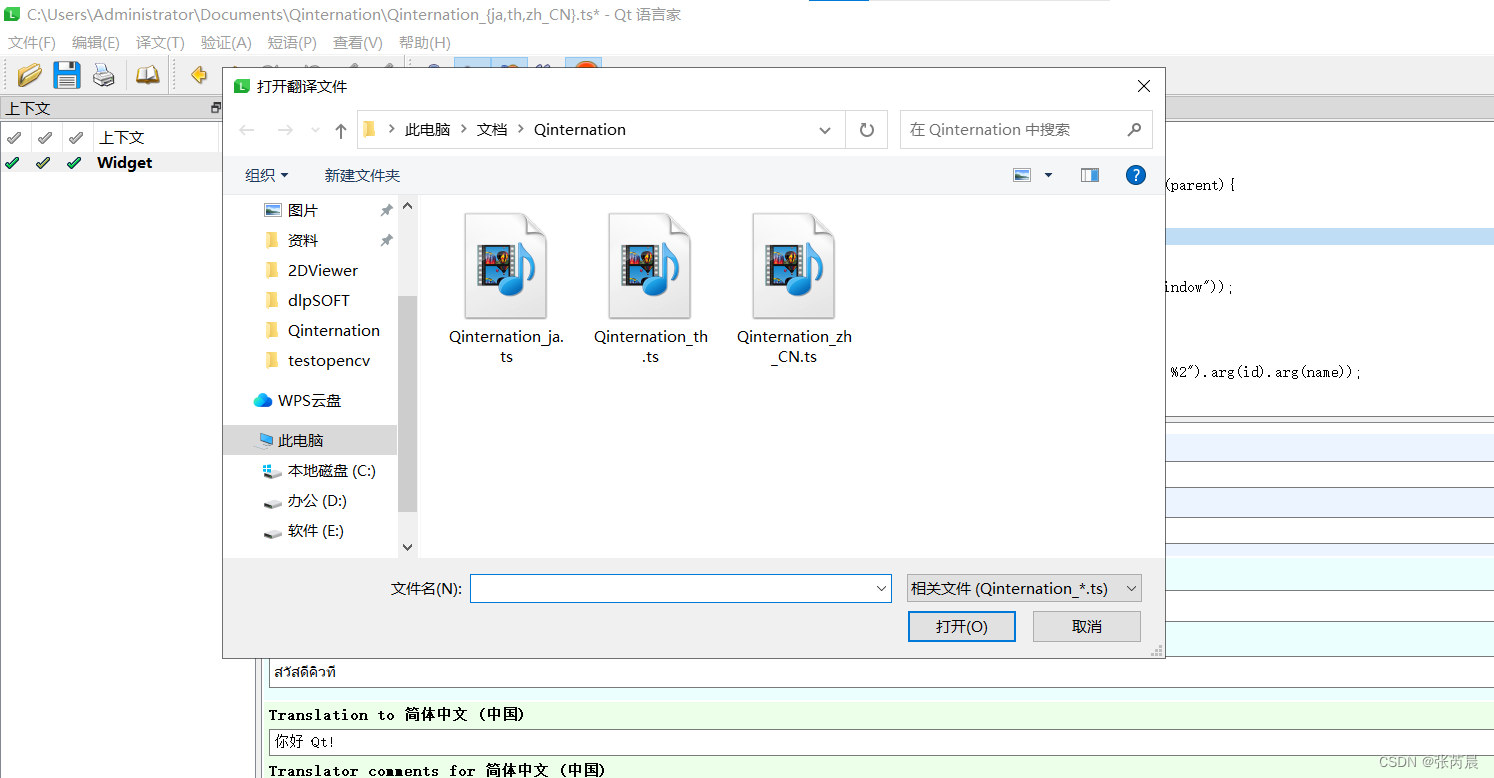Expand breadcrumb chevron after folder icon

(391, 130)
